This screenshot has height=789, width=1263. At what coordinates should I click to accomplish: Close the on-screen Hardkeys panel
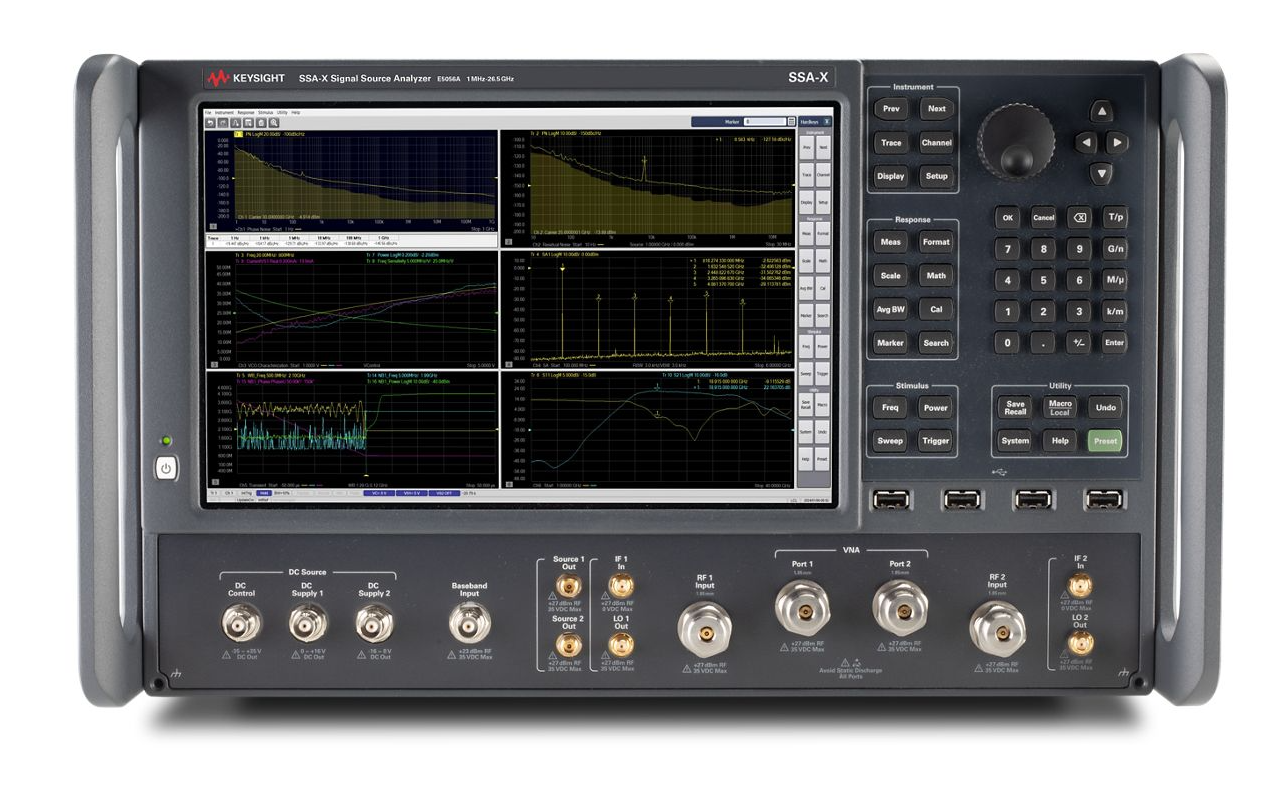coord(827,121)
